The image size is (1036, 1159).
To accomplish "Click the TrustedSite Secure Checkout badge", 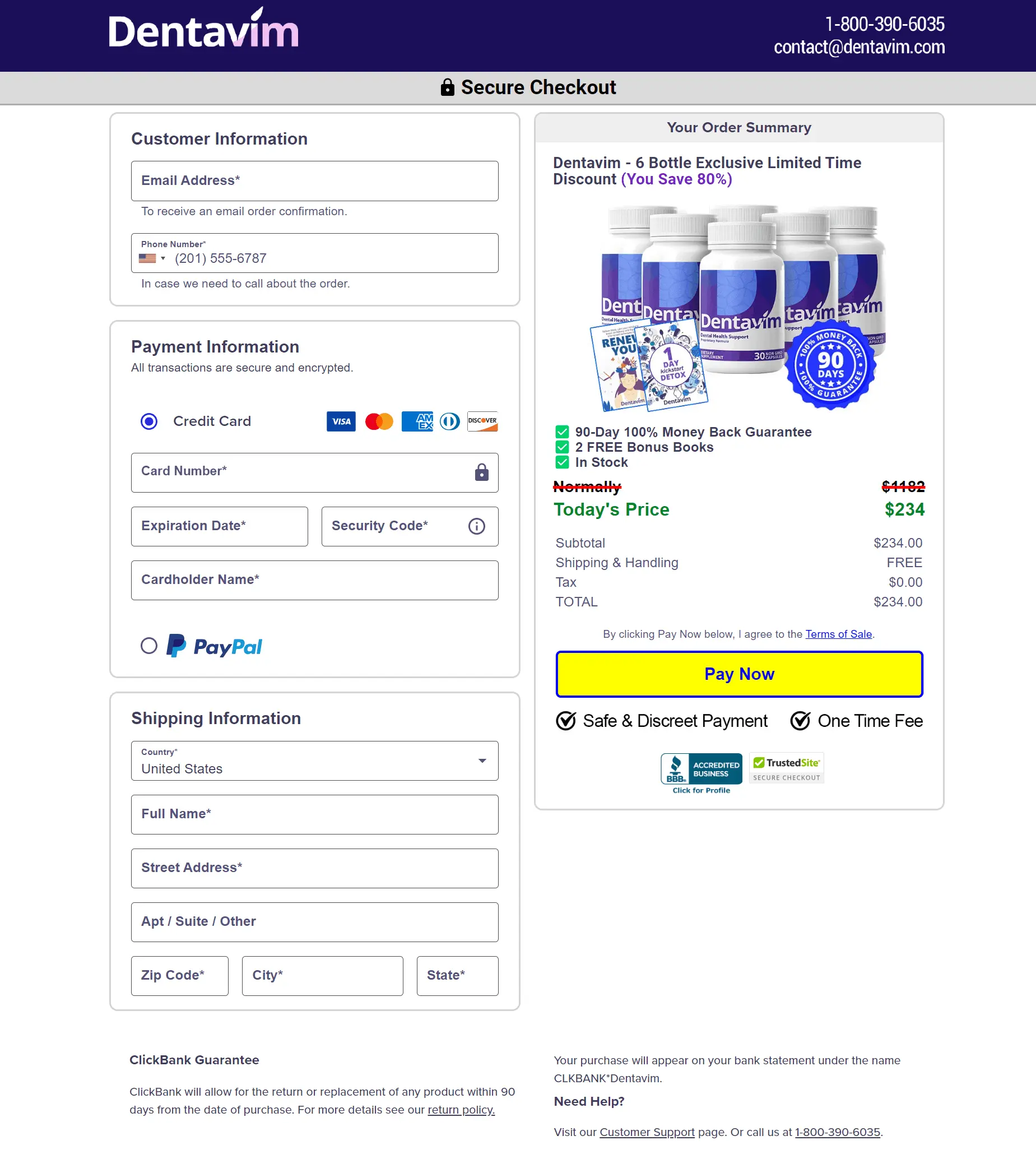I will coord(787,768).
